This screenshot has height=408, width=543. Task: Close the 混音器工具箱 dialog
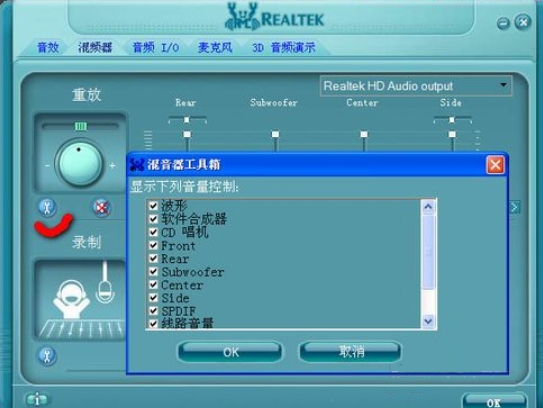coord(495,165)
